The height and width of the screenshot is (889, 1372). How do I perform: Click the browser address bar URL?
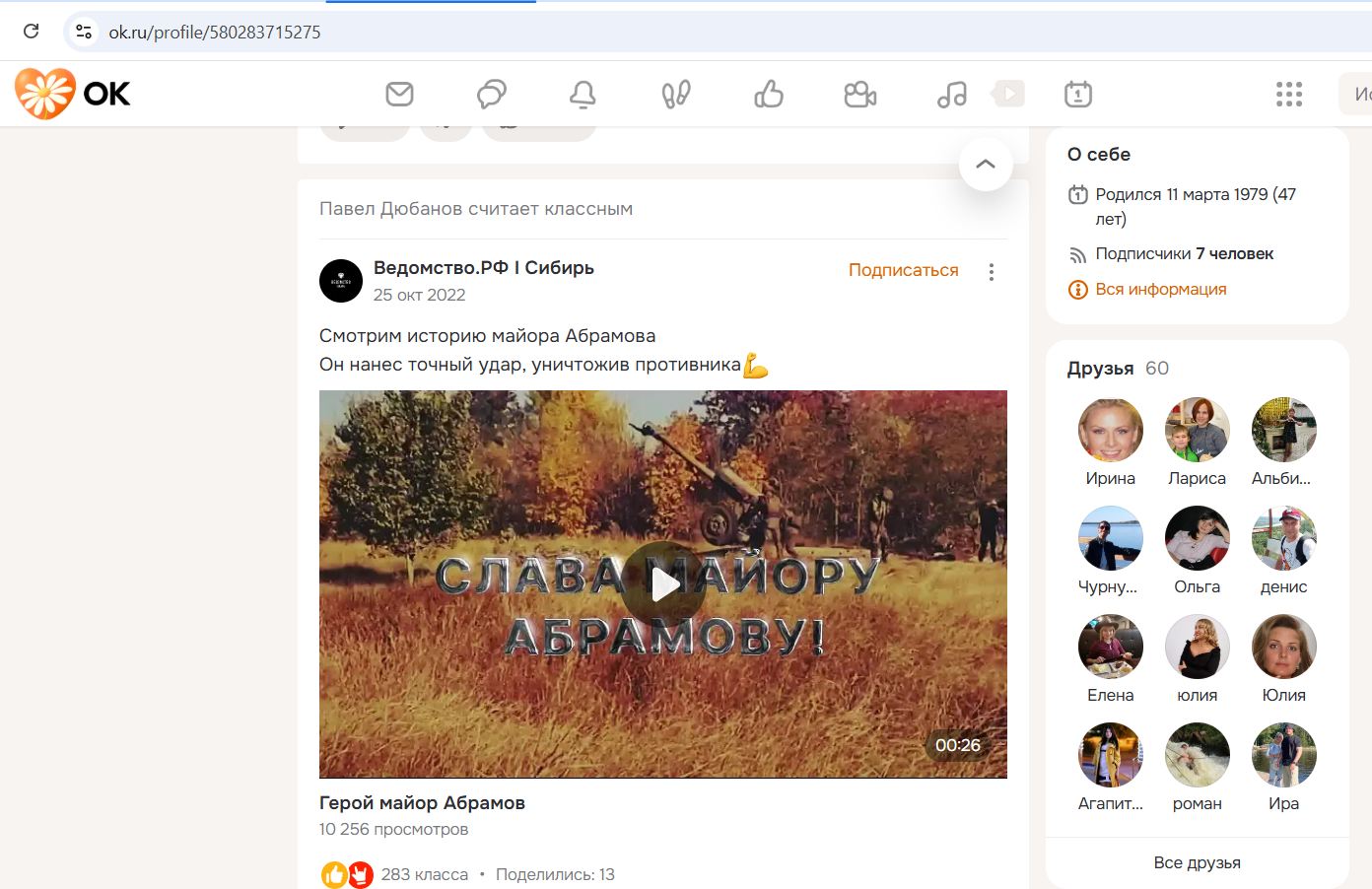pos(215,32)
